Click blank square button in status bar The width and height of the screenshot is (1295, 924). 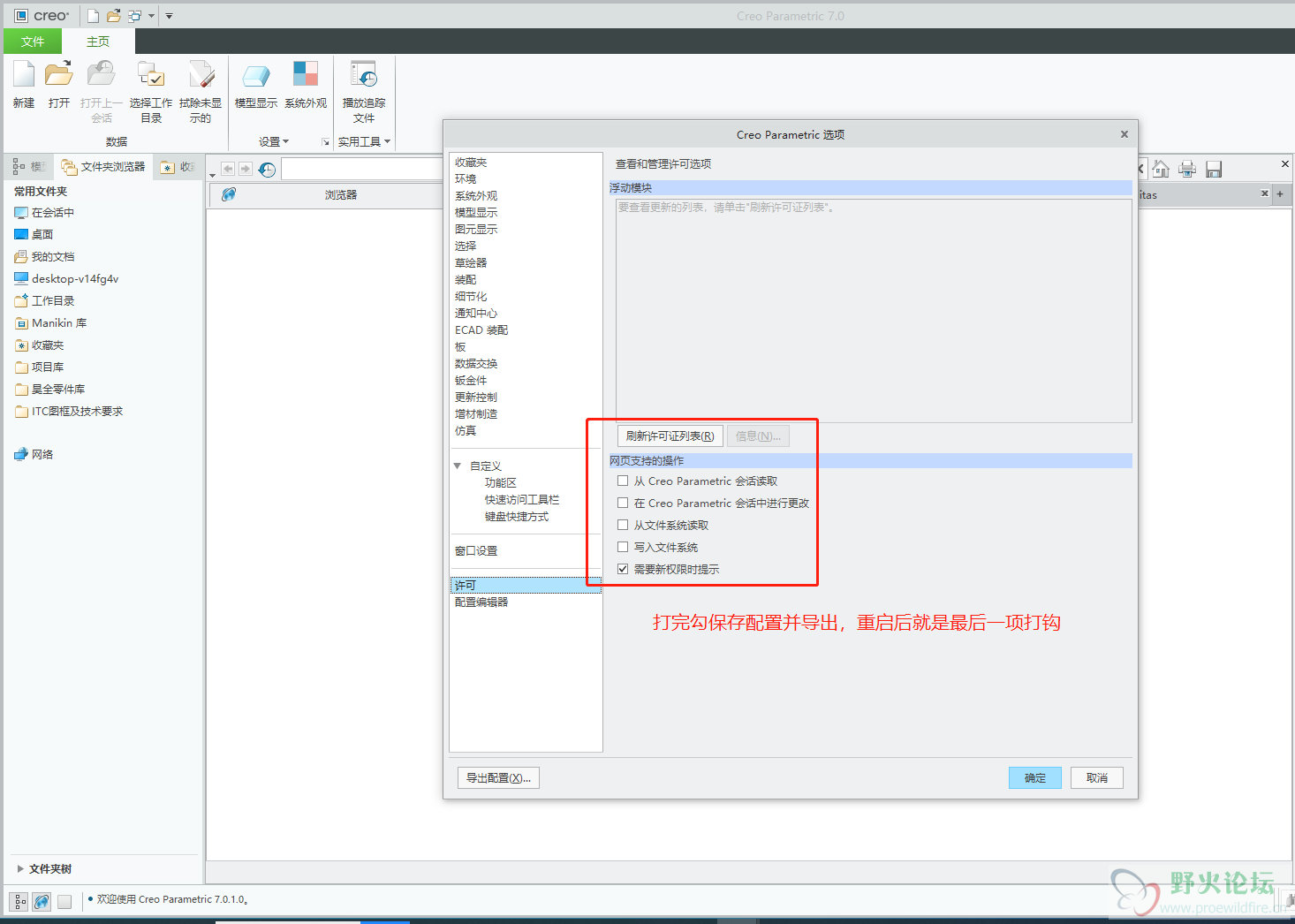tap(64, 902)
